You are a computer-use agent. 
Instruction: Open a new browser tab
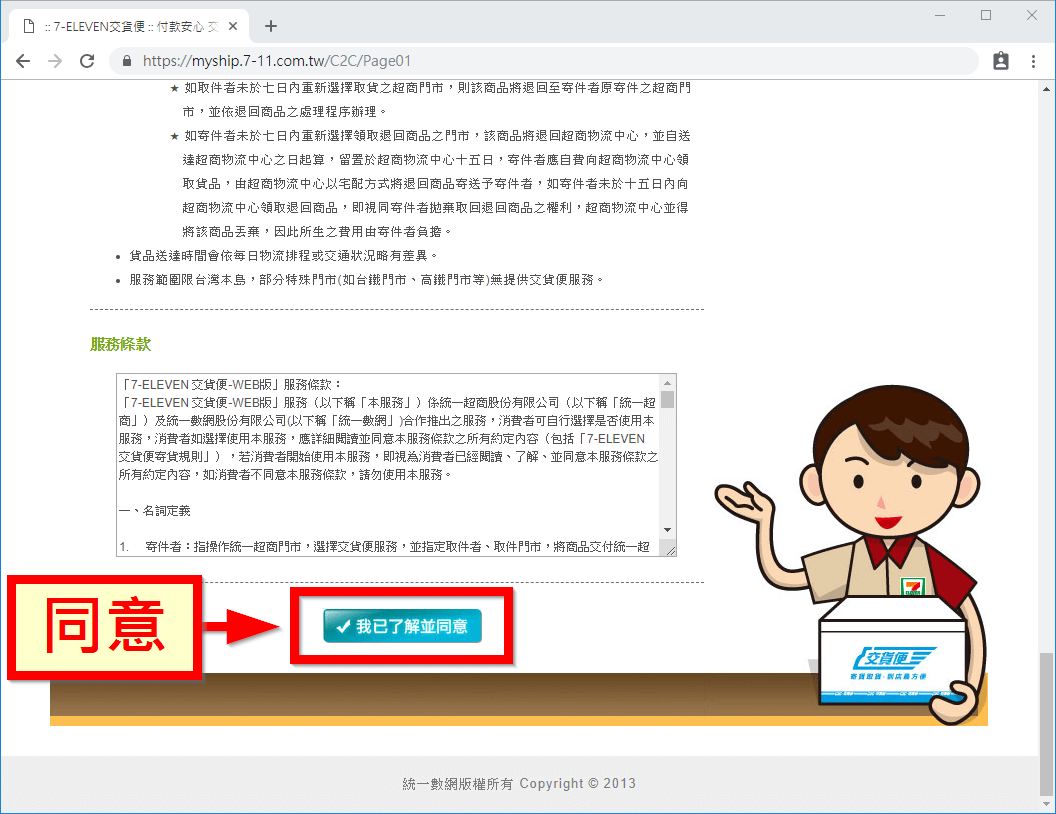pos(270,26)
